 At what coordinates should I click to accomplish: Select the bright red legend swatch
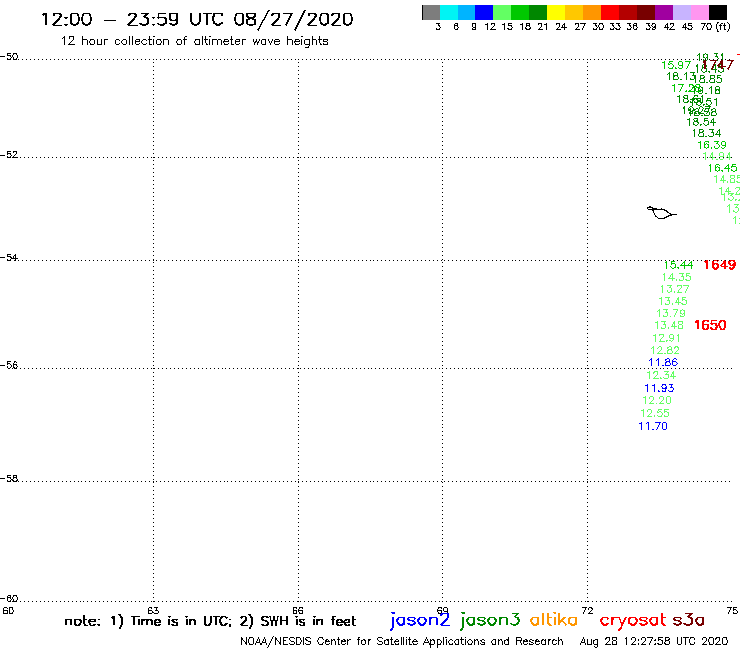click(610, 12)
